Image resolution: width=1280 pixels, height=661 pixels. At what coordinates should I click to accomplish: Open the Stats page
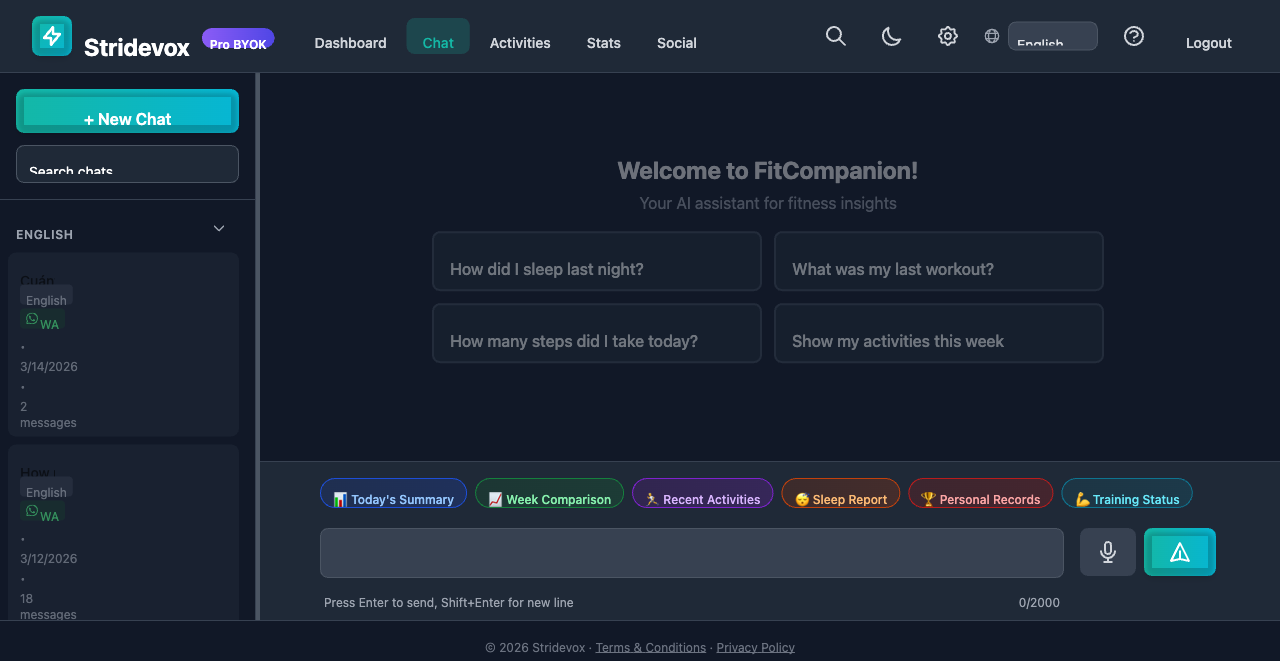(604, 43)
